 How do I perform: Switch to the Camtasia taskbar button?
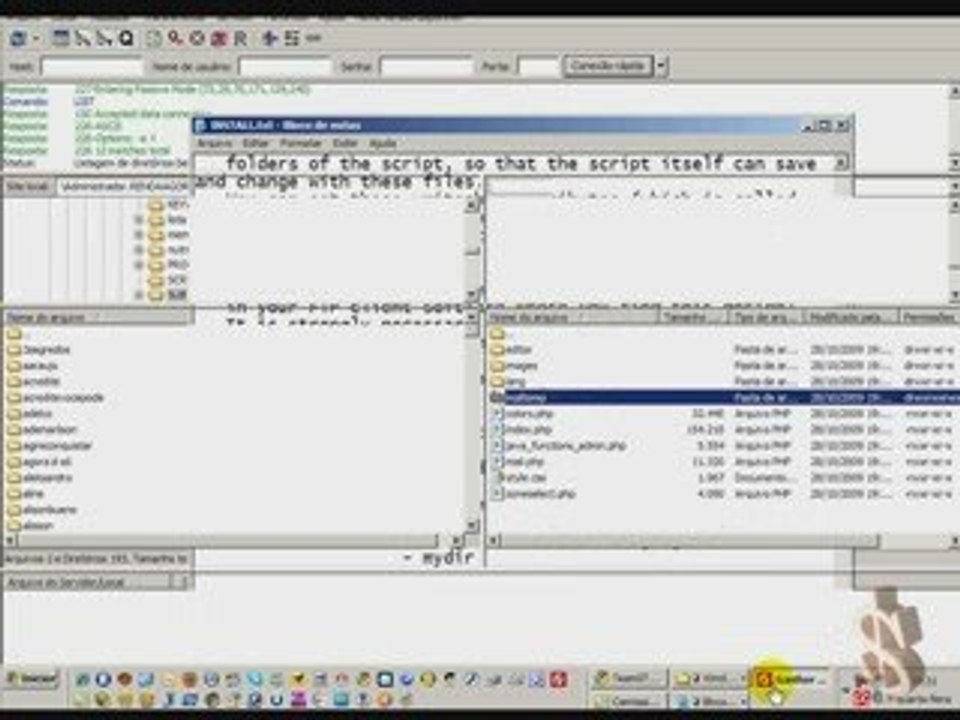tap(629, 700)
